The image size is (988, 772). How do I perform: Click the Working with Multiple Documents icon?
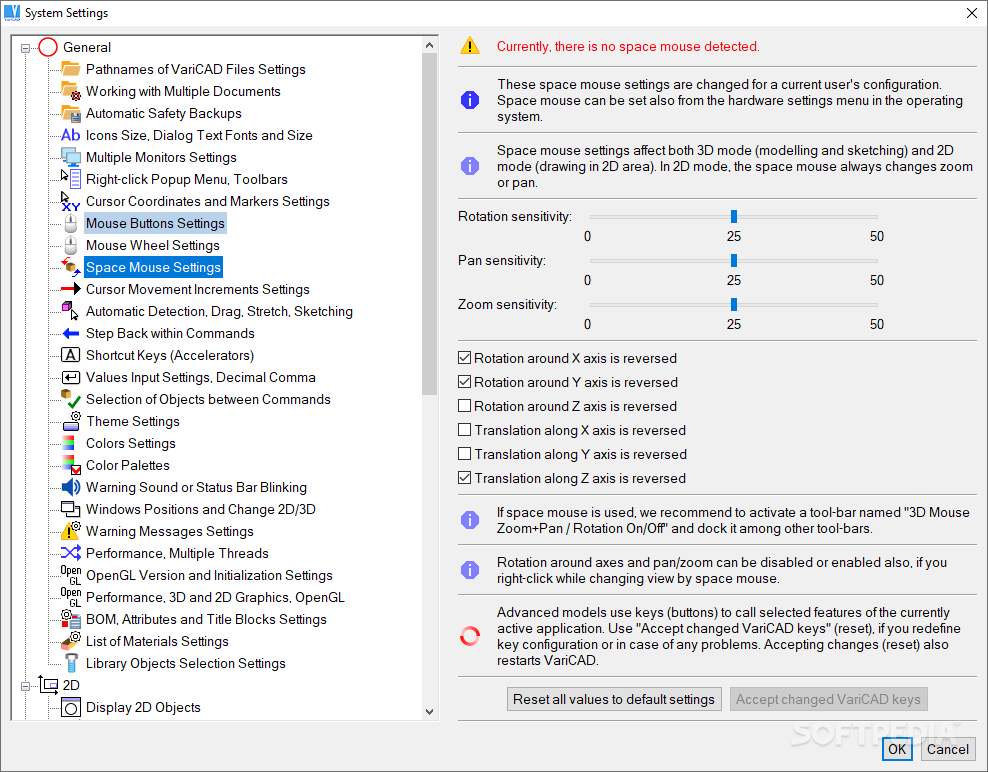(71, 91)
